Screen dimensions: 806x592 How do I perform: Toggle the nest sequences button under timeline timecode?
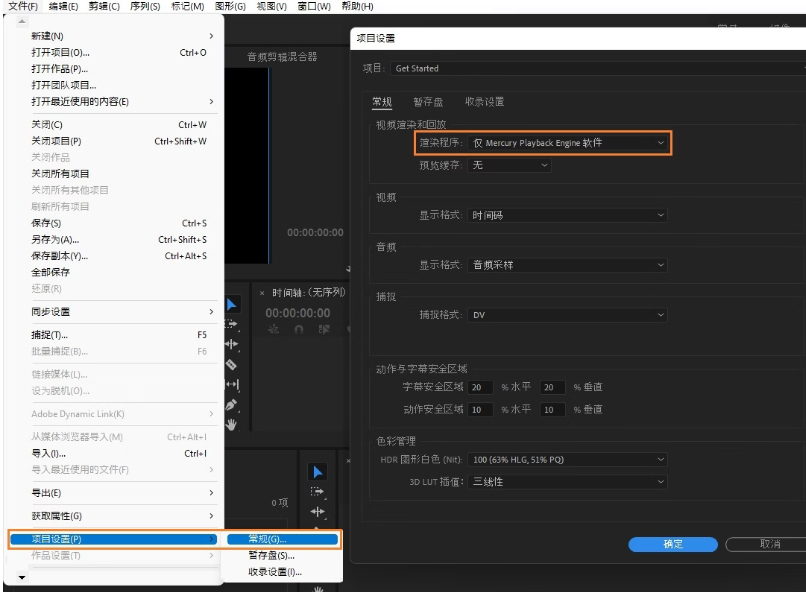pos(273,329)
